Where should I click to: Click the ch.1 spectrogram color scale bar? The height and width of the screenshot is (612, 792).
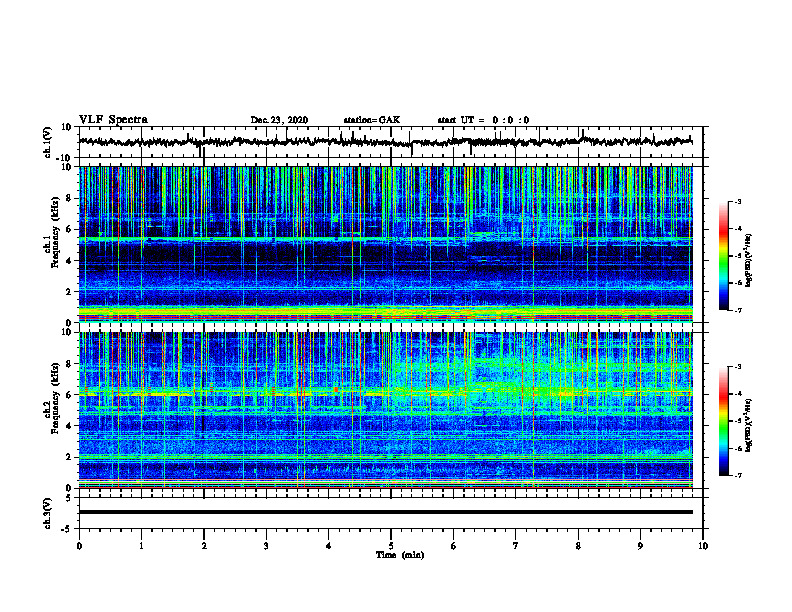723,256
